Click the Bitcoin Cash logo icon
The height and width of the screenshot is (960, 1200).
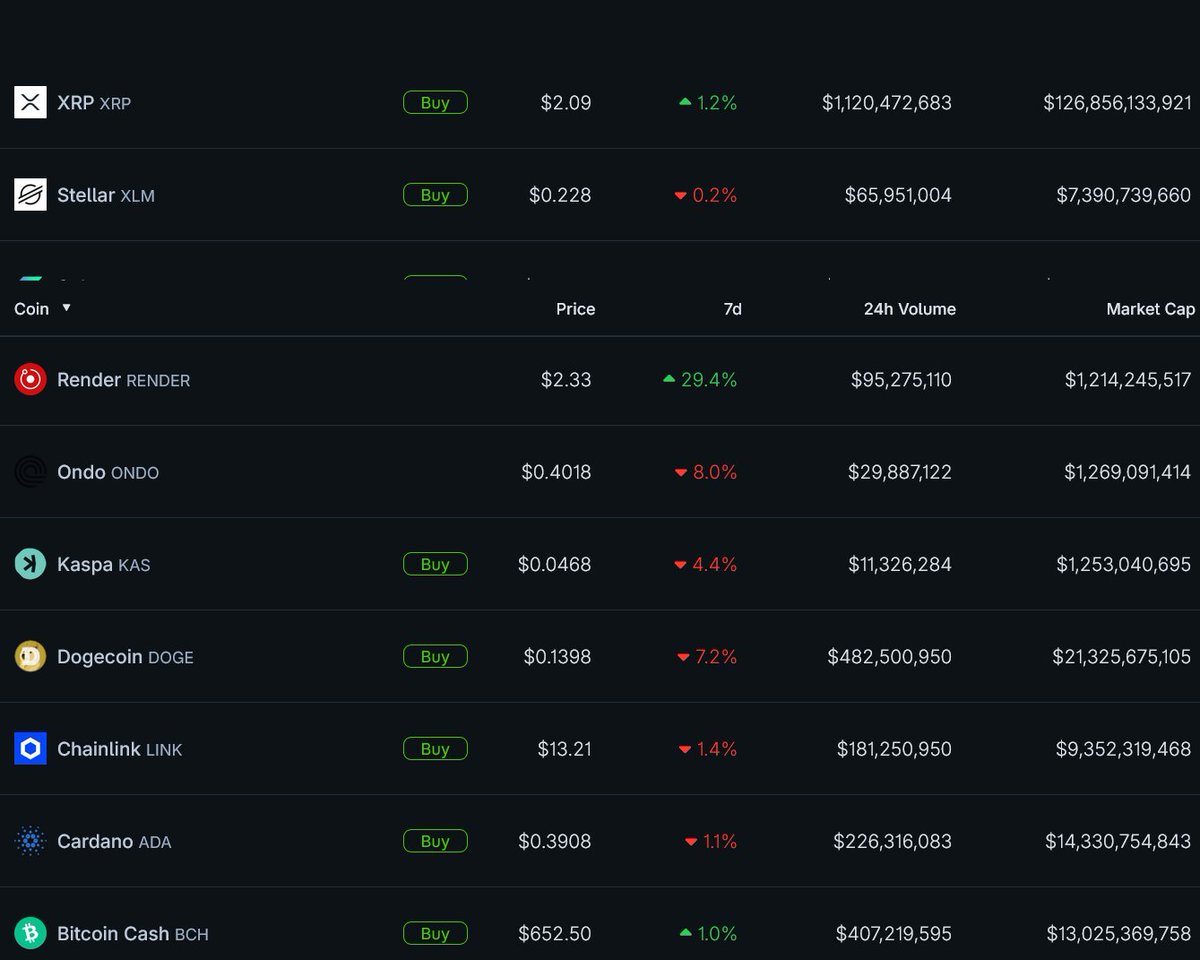click(30, 933)
